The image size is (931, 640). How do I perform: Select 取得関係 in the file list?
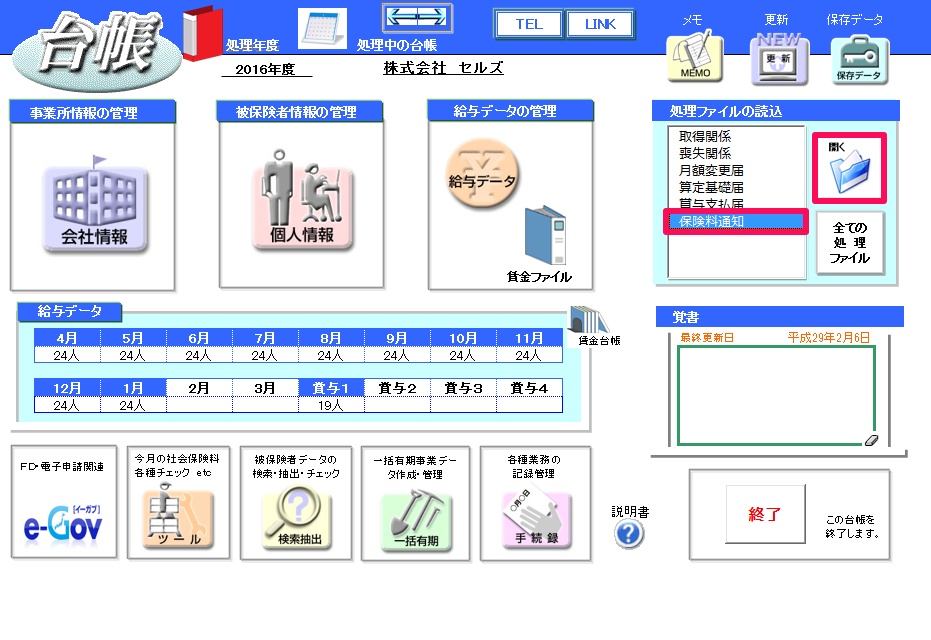705,137
